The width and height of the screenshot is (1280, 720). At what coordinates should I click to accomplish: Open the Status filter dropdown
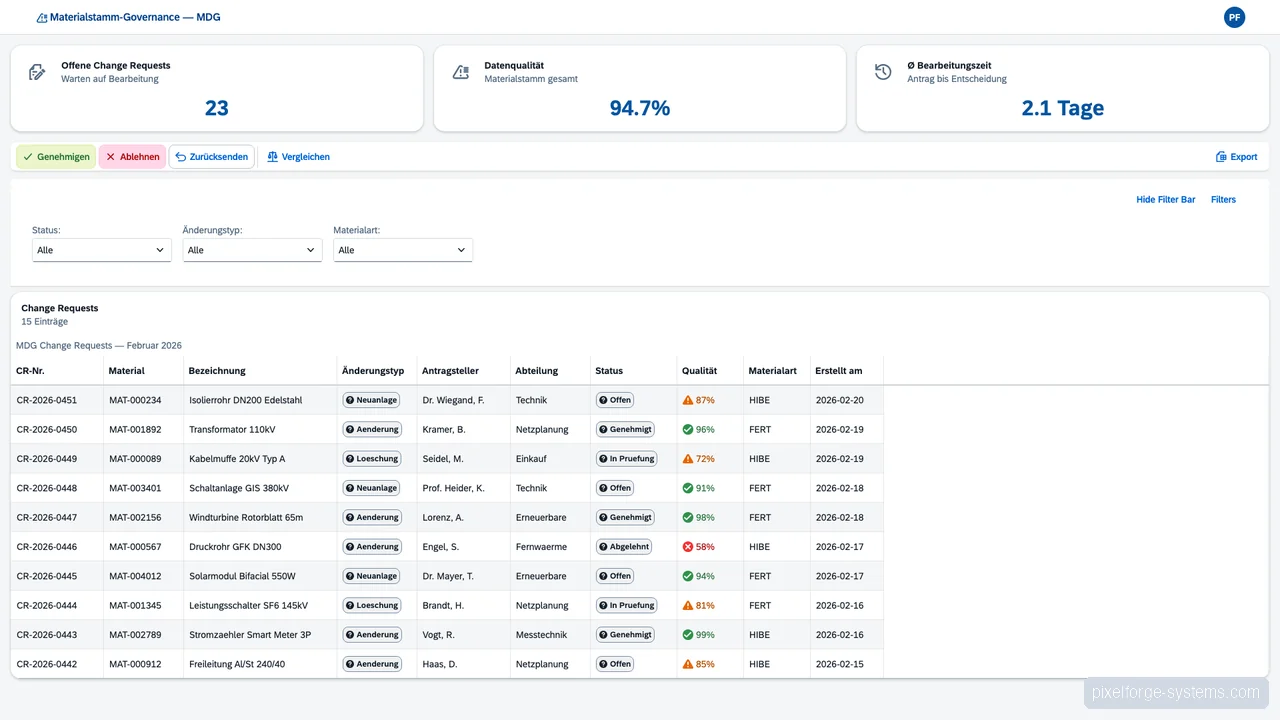tap(102, 250)
